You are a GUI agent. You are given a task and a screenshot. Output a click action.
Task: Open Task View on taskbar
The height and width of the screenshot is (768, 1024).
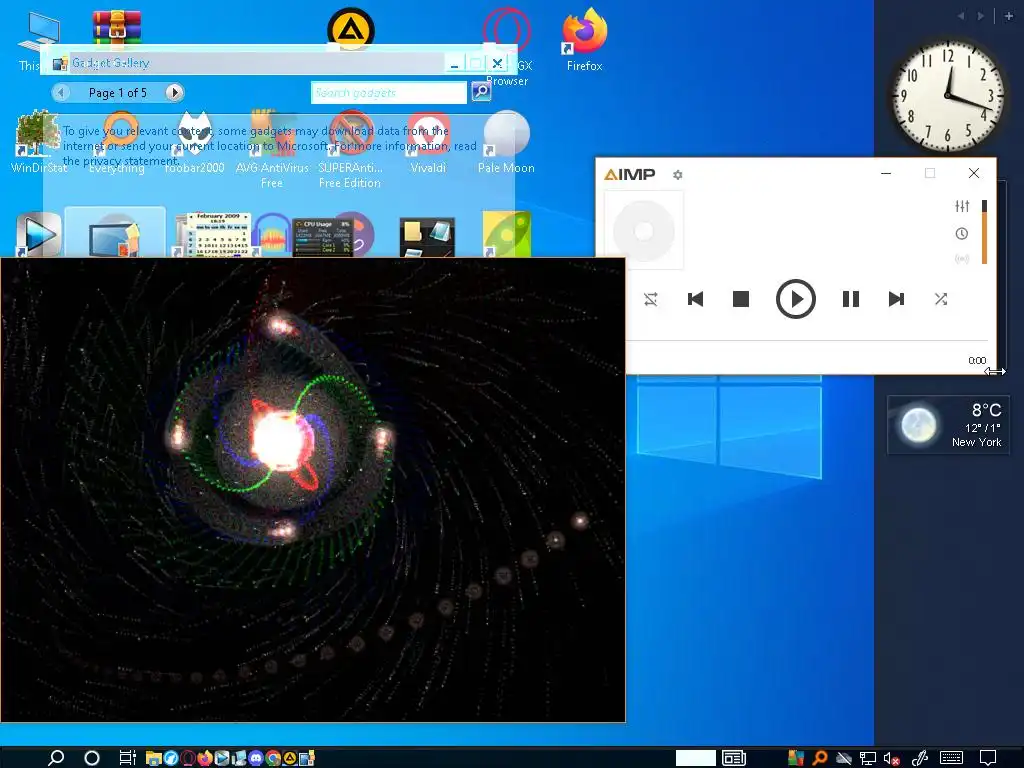point(127,758)
